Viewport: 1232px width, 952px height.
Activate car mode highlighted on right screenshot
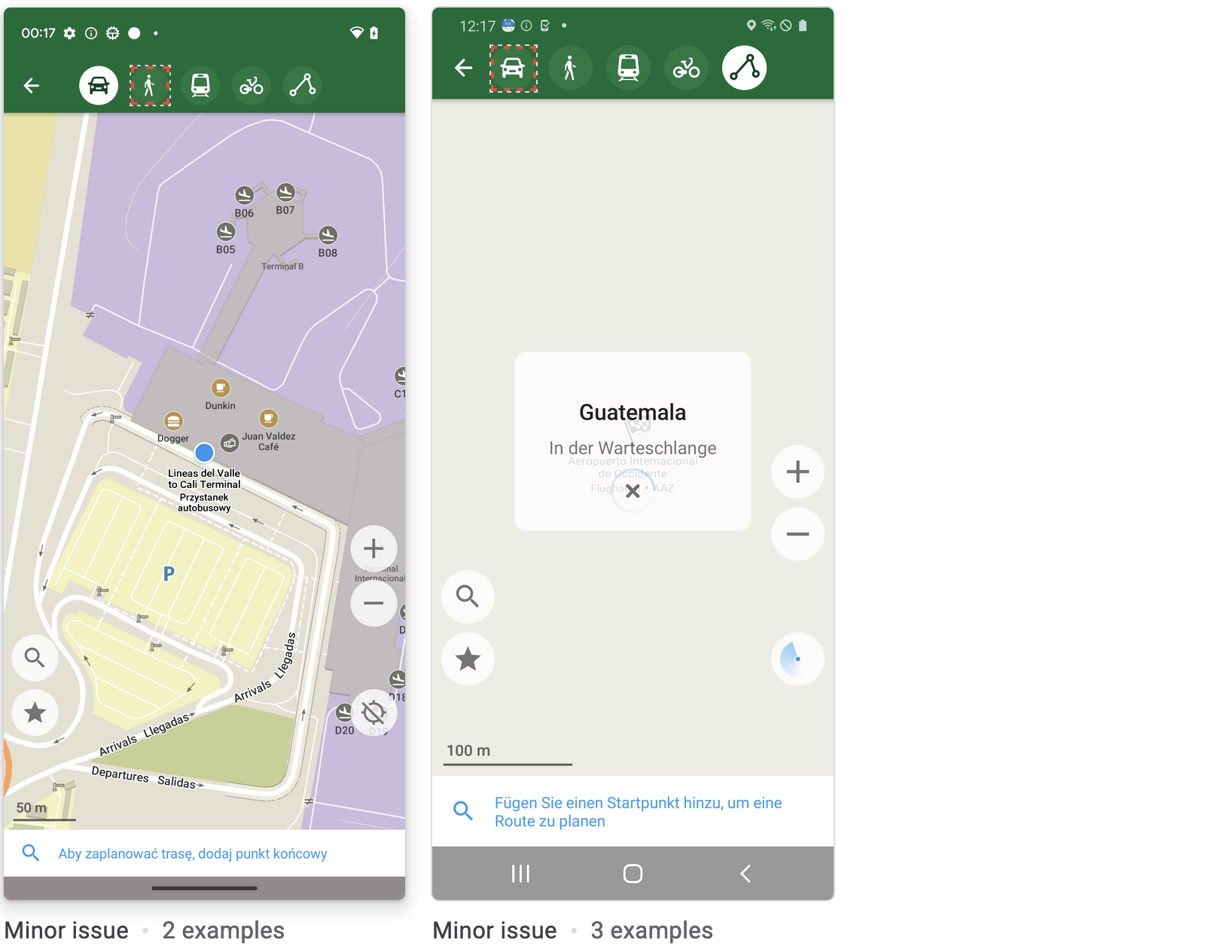(513, 67)
